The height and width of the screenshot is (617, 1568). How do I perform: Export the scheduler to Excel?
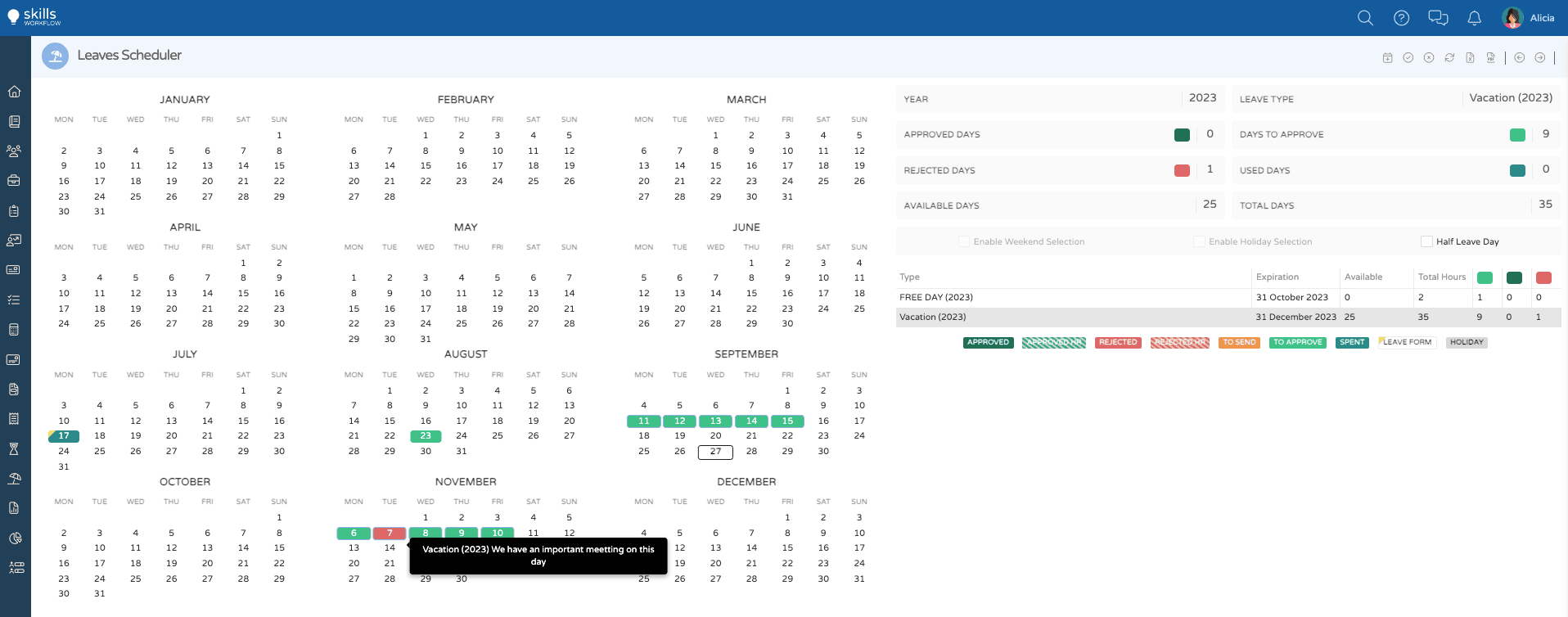[x=1470, y=58]
